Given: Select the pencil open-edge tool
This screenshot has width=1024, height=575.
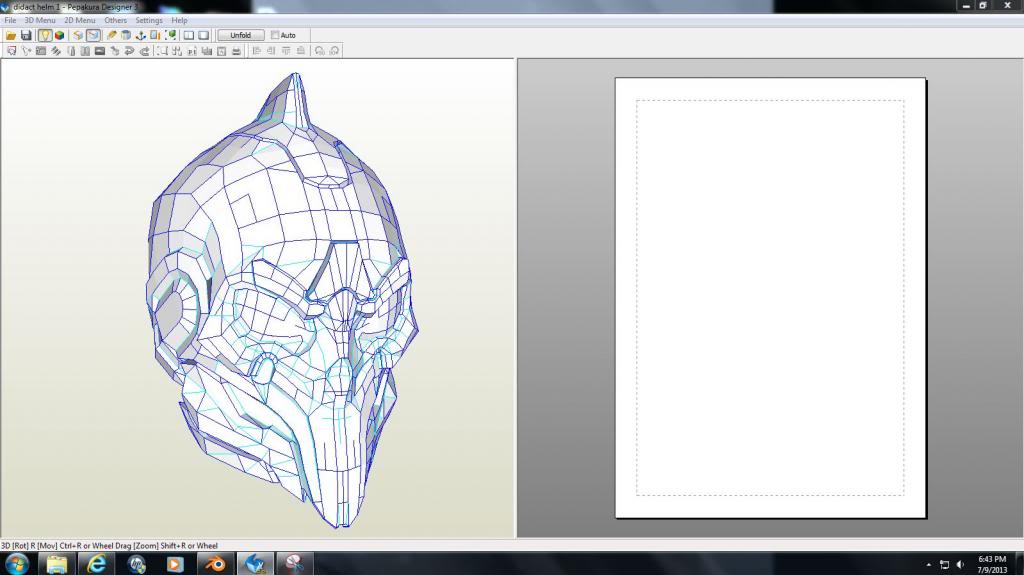Looking at the screenshot, I should [x=112, y=35].
